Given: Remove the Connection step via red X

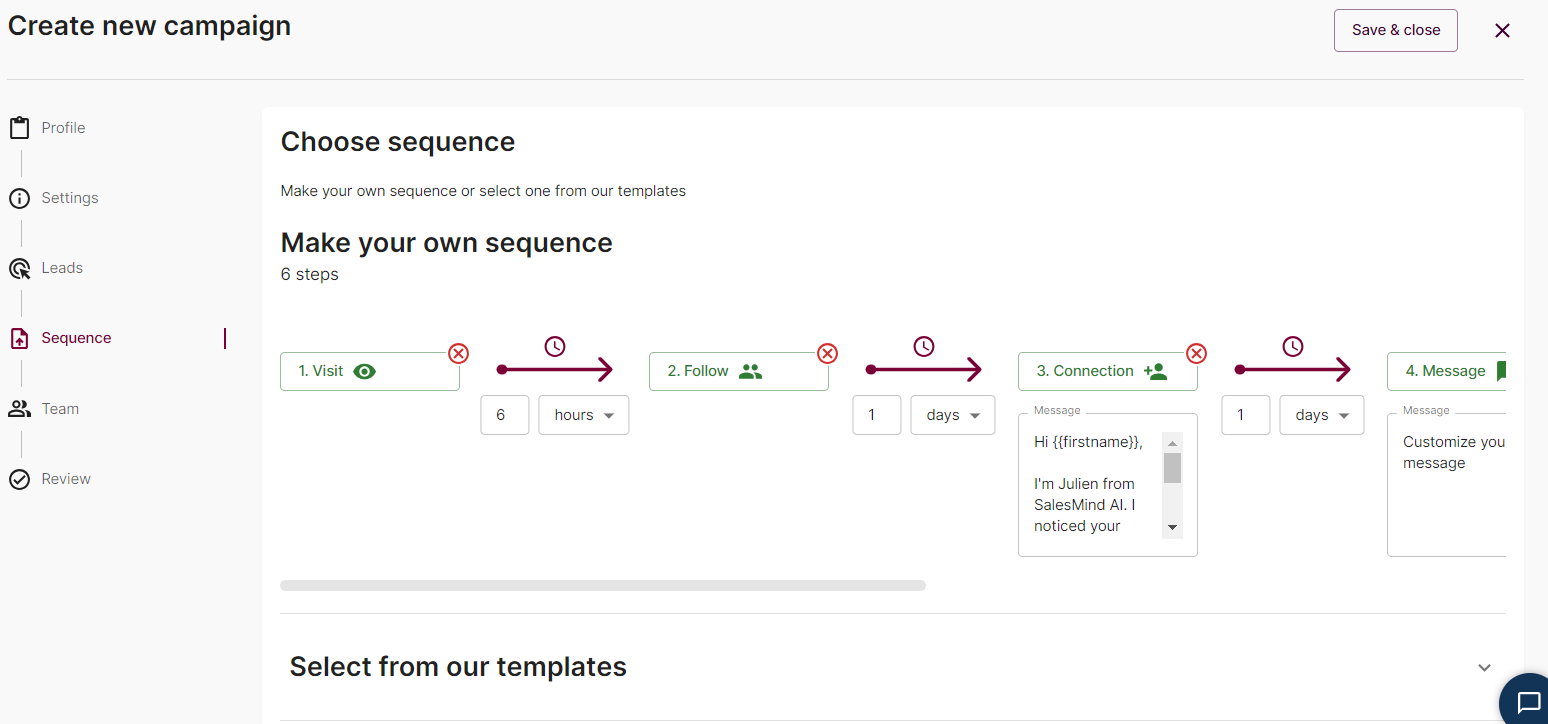Looking at the screenshot, I should [1196, 353].
